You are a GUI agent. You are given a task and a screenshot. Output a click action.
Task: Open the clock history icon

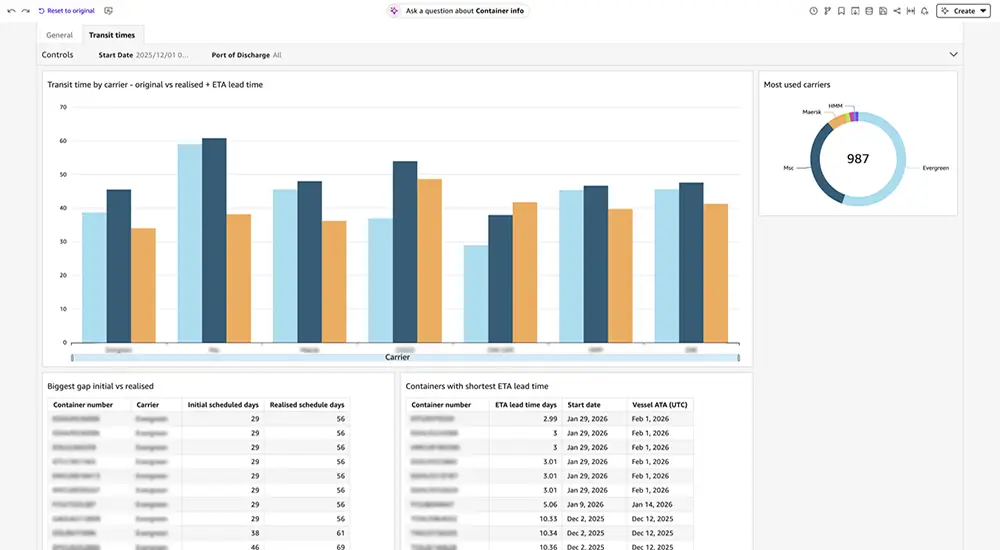pyautogui.click(x=813, y=11)
